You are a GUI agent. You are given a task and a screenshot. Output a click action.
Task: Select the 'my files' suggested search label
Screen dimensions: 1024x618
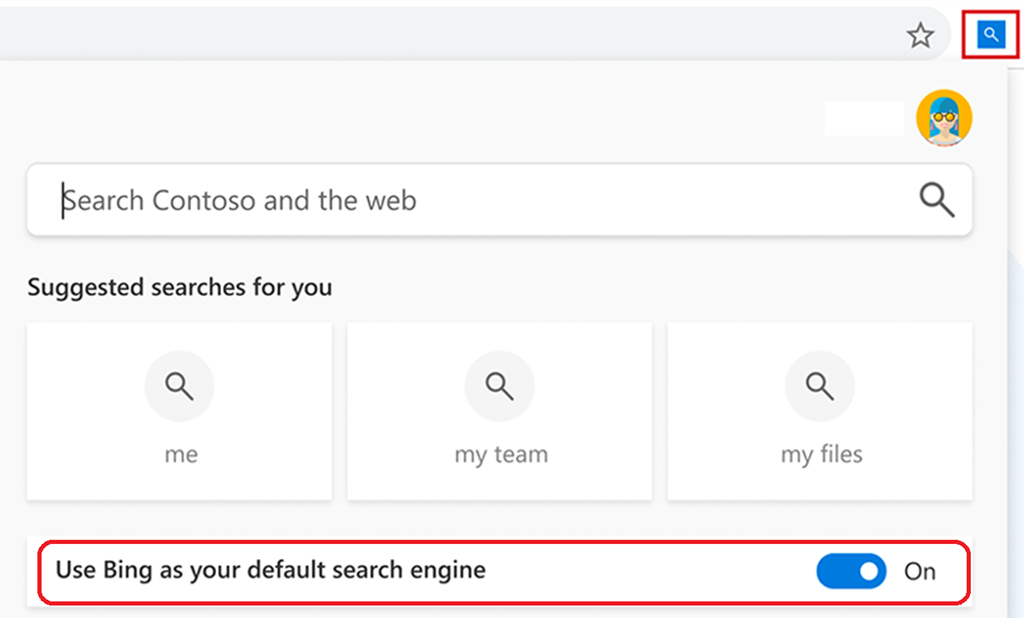(821, 454)
